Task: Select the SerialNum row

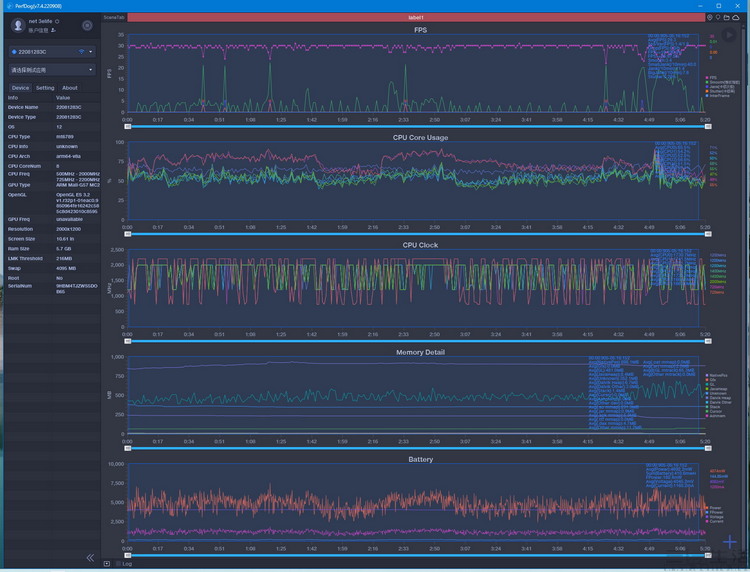Action: [x=53, y=288]
